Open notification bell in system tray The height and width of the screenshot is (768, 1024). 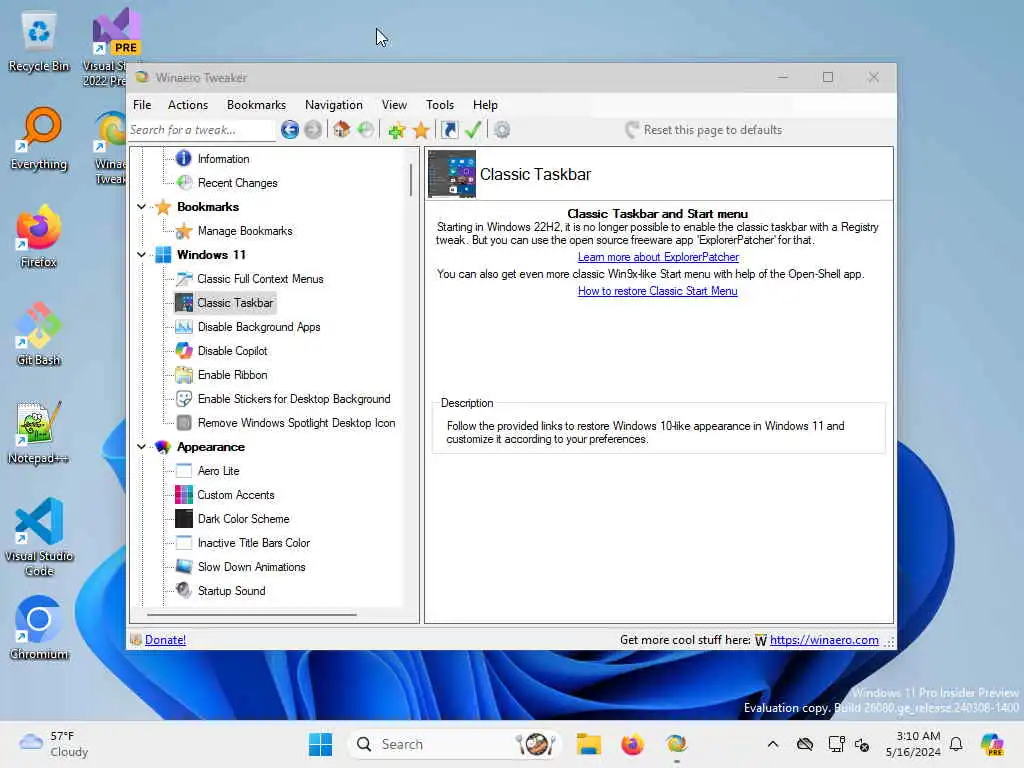956,744
